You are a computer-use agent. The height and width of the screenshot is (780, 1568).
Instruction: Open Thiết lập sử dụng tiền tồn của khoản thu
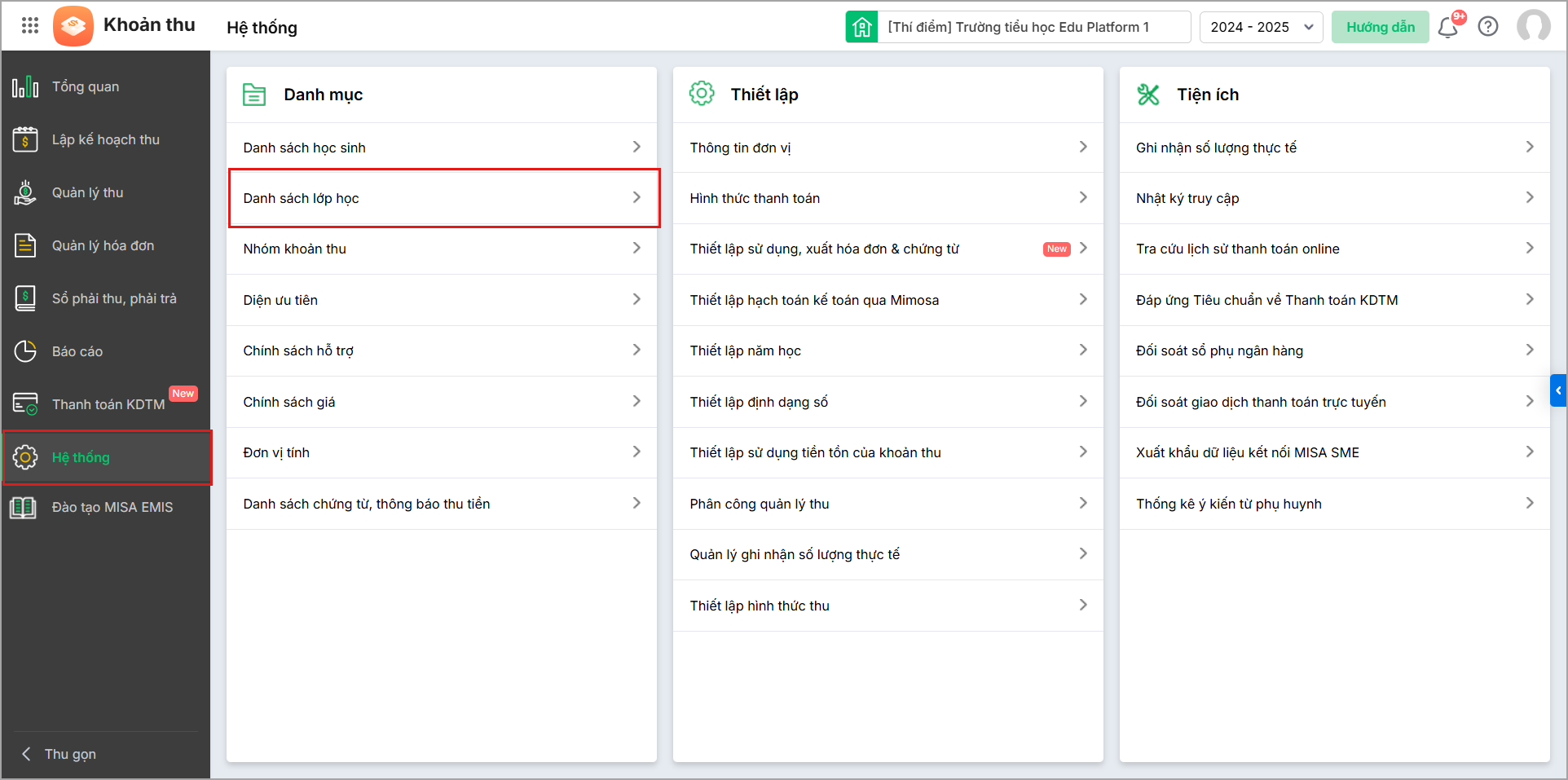(888, 452)
